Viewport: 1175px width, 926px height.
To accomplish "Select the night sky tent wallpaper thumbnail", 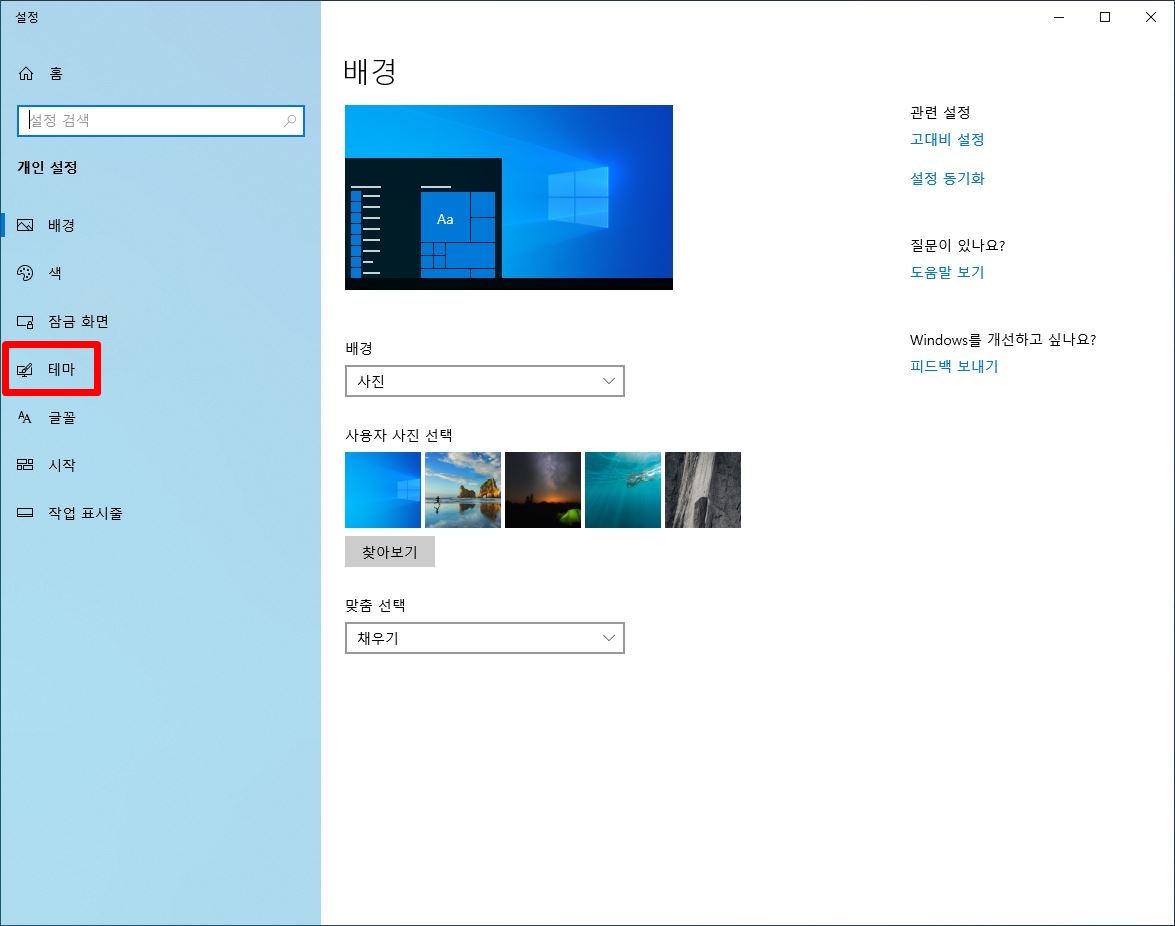I will pos(543,490).
